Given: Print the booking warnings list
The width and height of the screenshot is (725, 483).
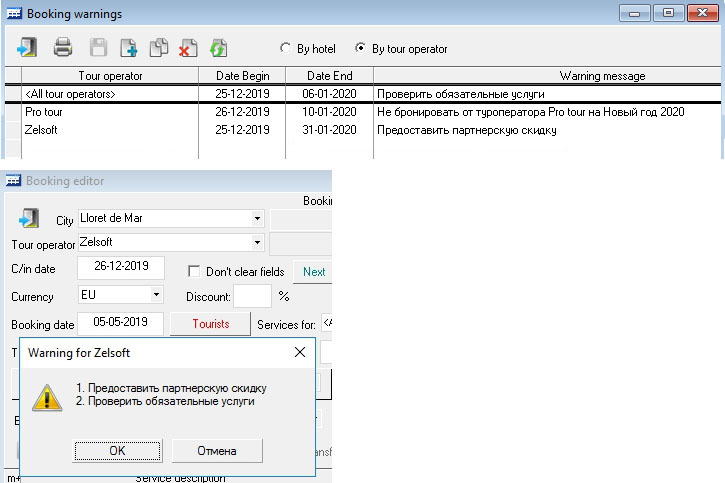Looking at the screenshot, I should tap(63, 47).
